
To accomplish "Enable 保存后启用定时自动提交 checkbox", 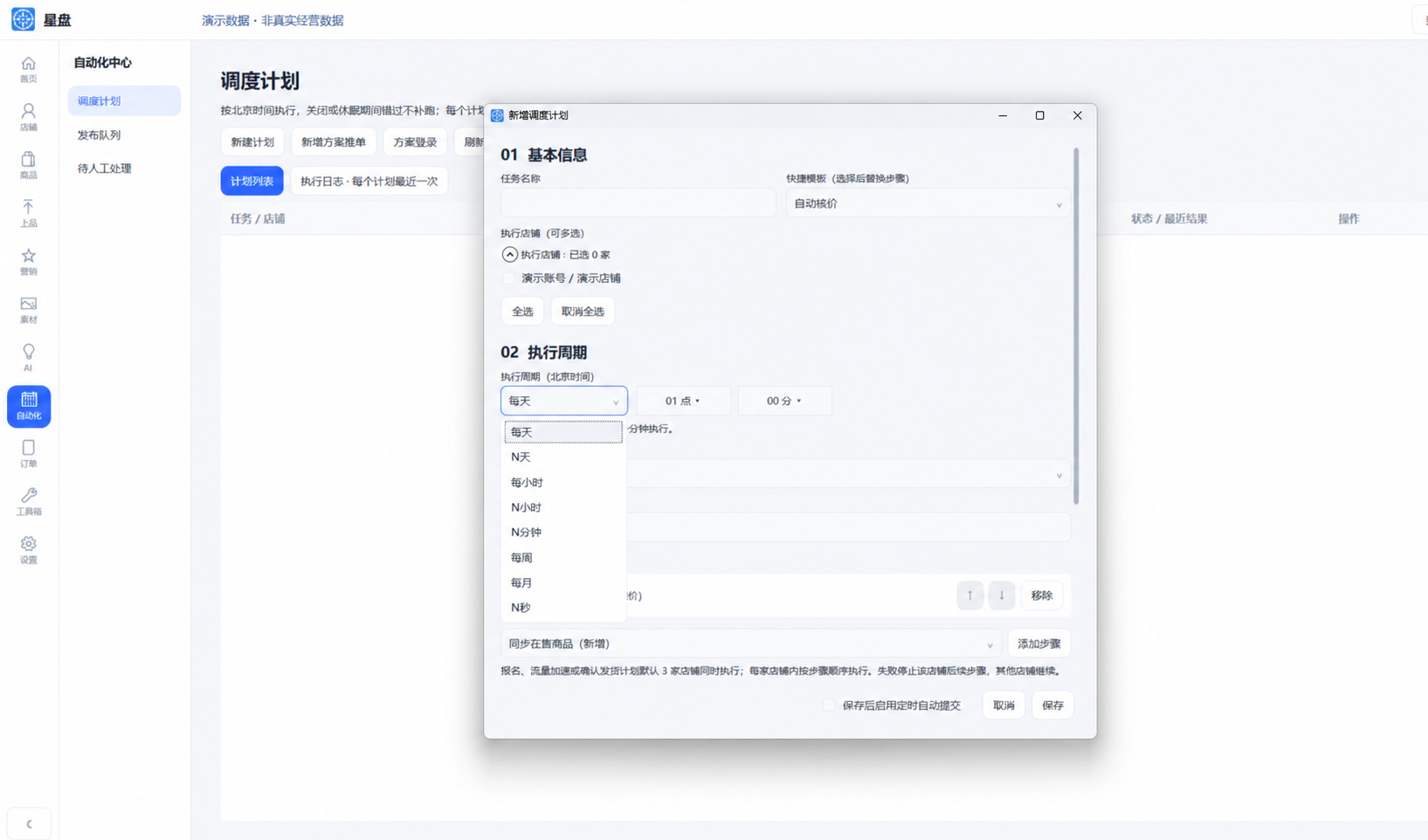I will click(x=829, y=706).
